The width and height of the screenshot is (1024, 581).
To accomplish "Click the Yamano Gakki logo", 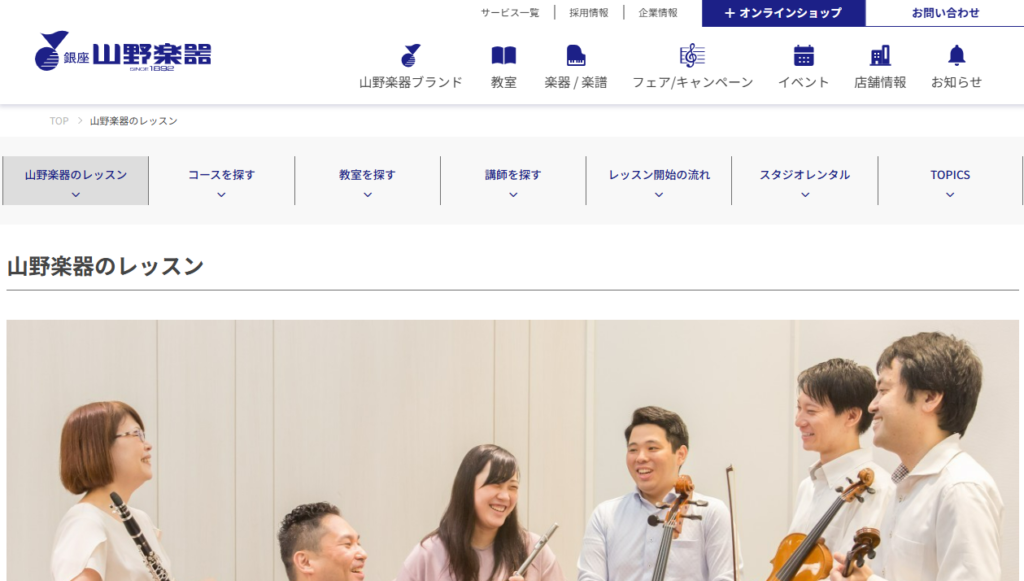I will pos(123,52).
